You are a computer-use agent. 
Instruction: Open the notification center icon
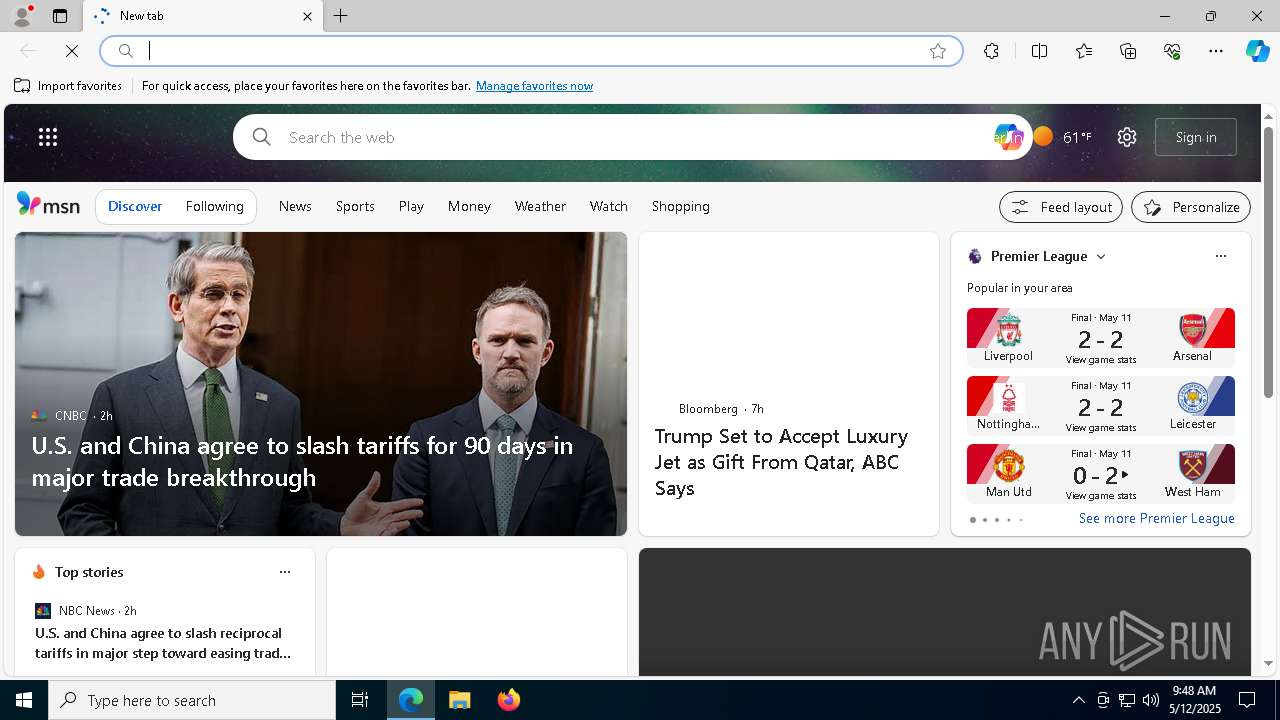tap(1247, 700)
